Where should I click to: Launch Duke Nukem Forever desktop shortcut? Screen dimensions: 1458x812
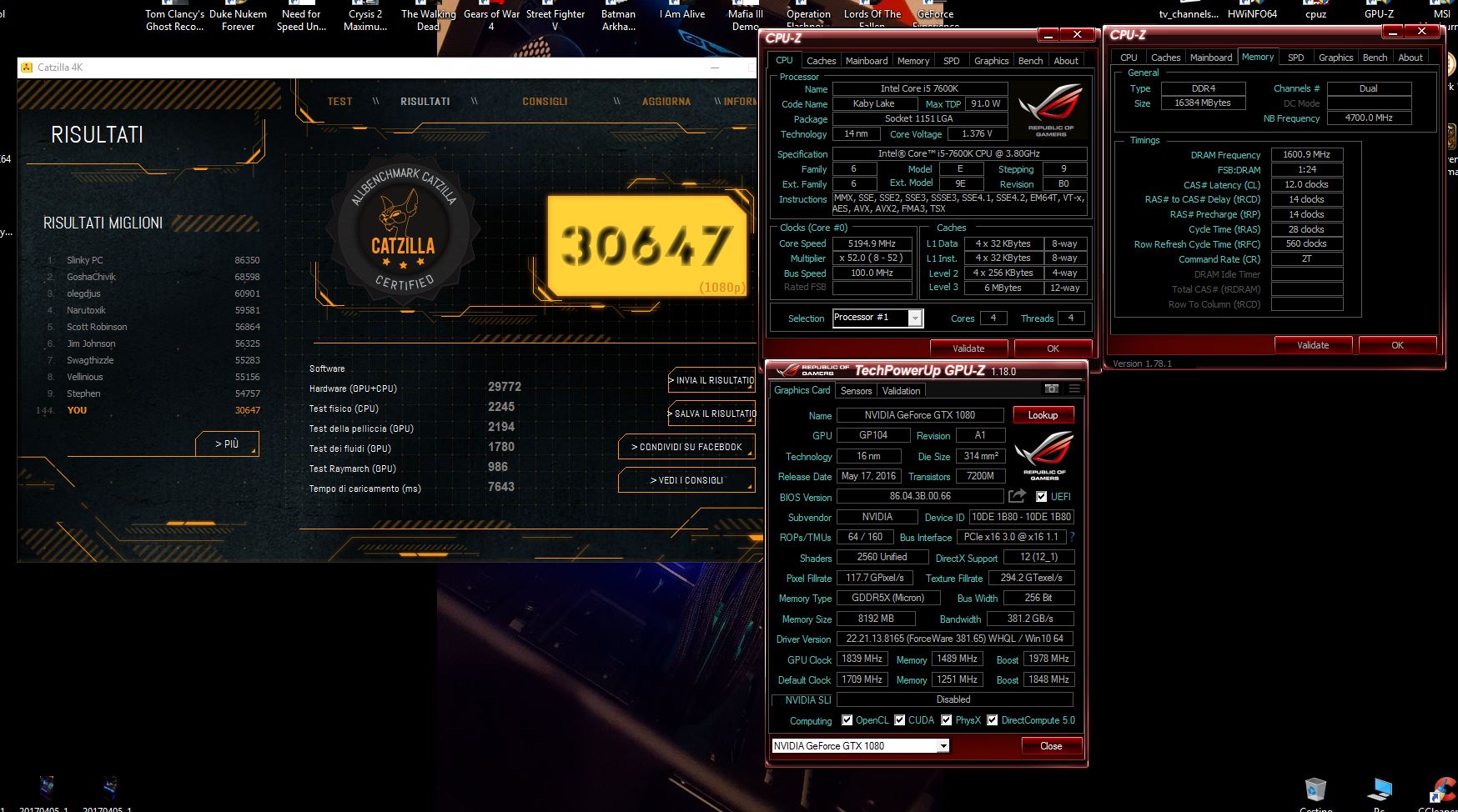pos(238,18)
